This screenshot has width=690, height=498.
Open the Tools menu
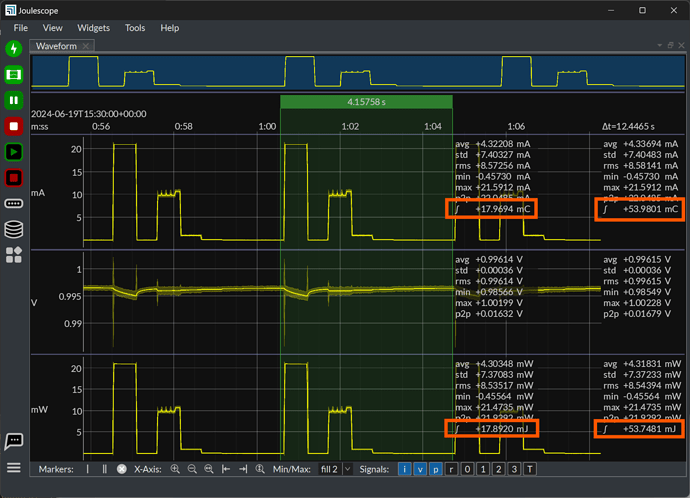[135, 28]
